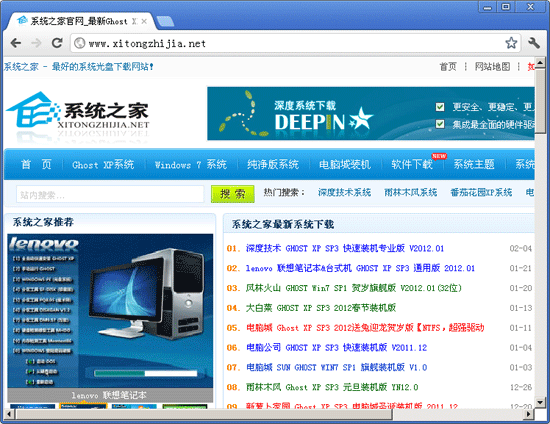Screen dimensions: 550x424
Task: Click the browser forward arrow
Action: click(x=36, y=43)
